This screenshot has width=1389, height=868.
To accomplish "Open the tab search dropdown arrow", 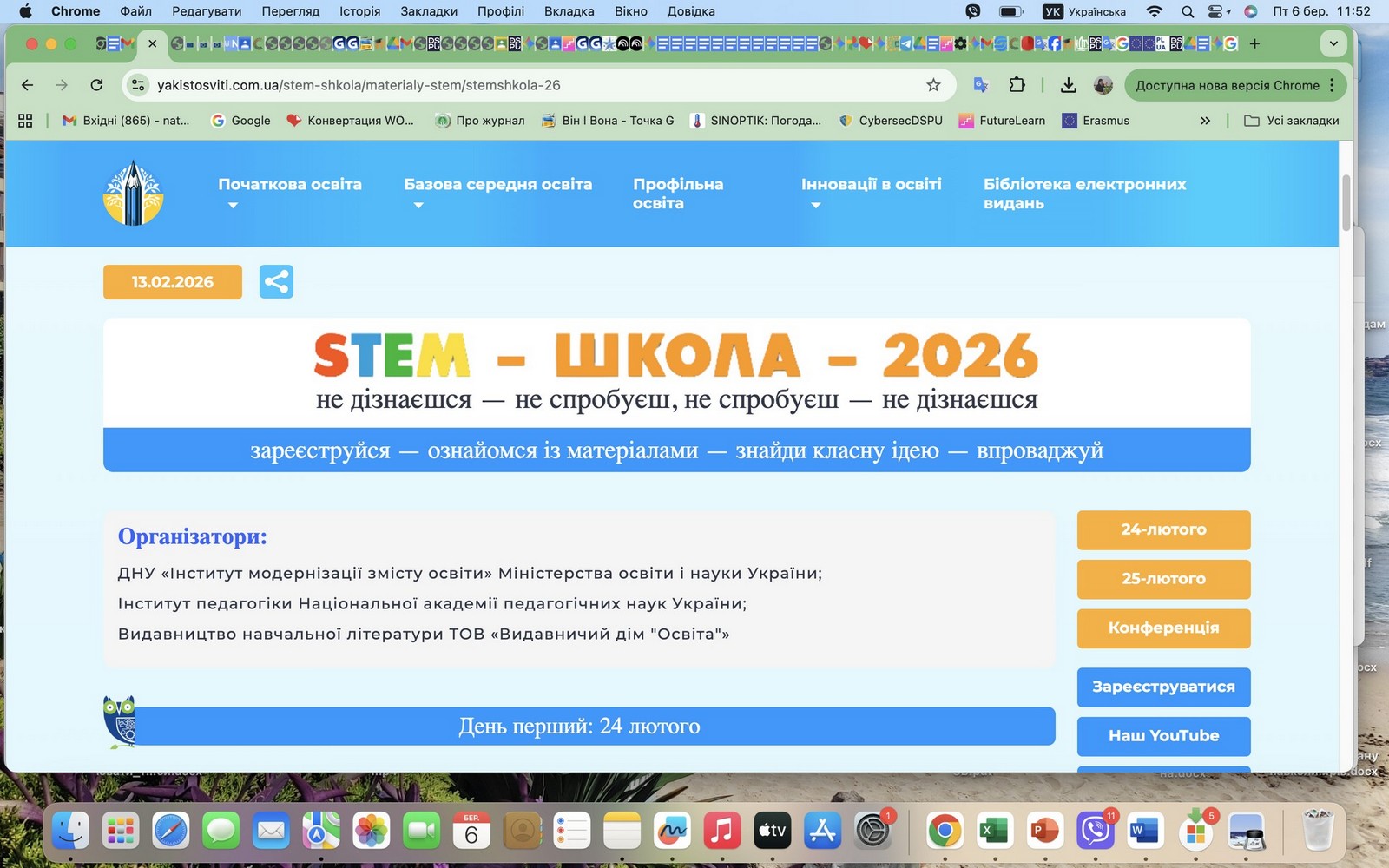I will 1333,43.
